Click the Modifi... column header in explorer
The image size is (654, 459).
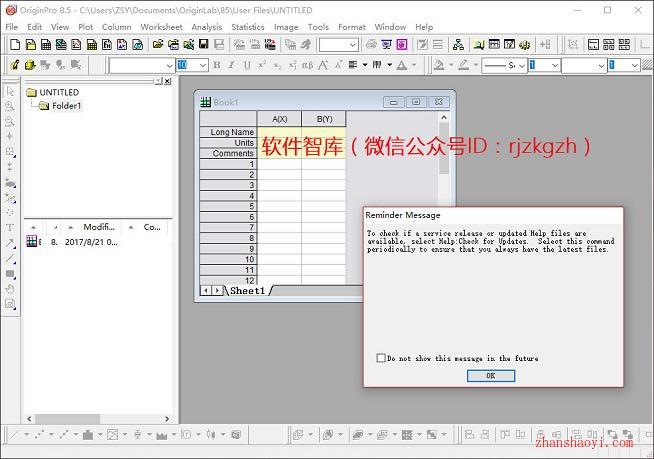click(98, 227)
